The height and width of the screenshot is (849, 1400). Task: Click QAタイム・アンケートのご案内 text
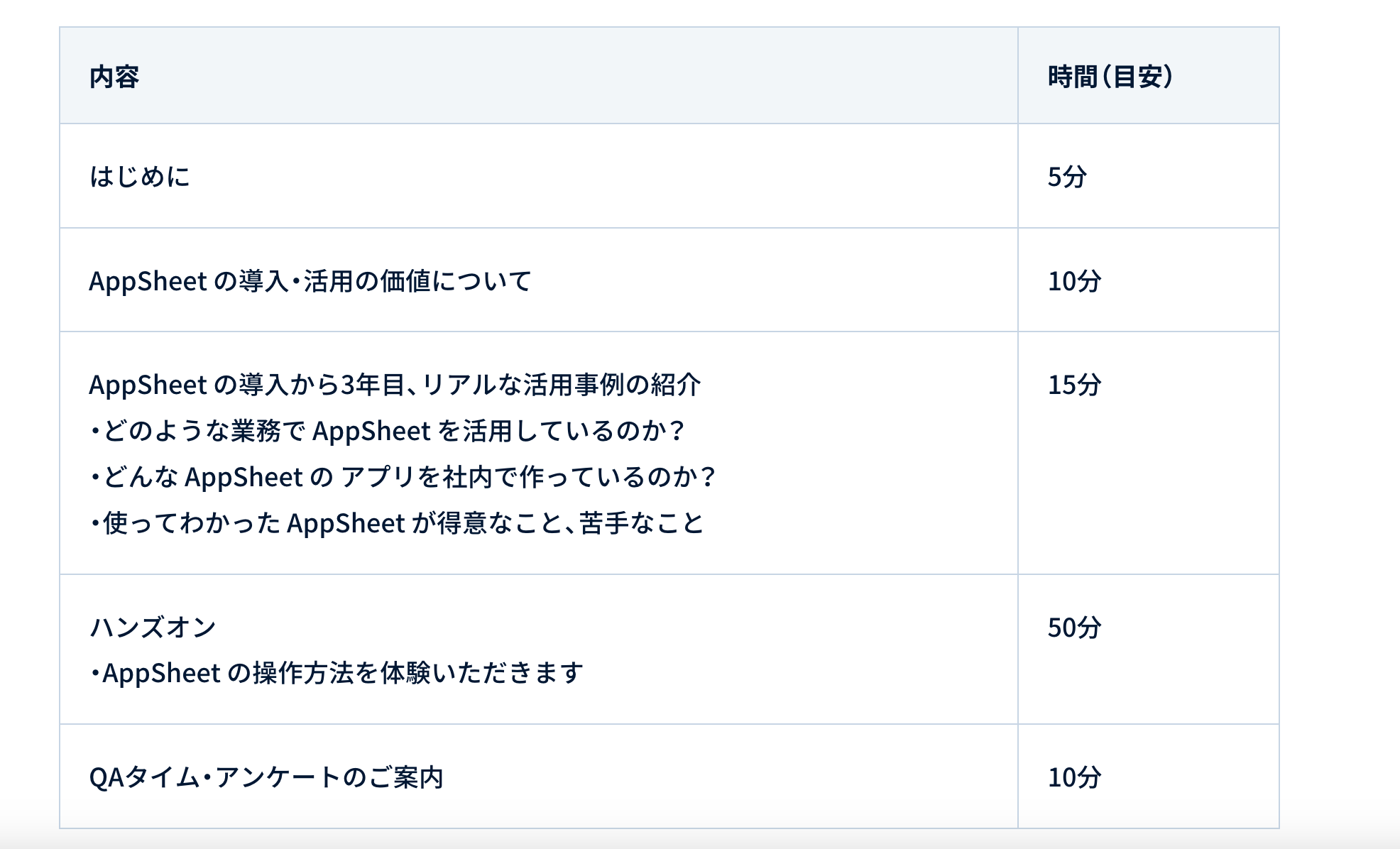pyautogui.click(x=266, y=777)
